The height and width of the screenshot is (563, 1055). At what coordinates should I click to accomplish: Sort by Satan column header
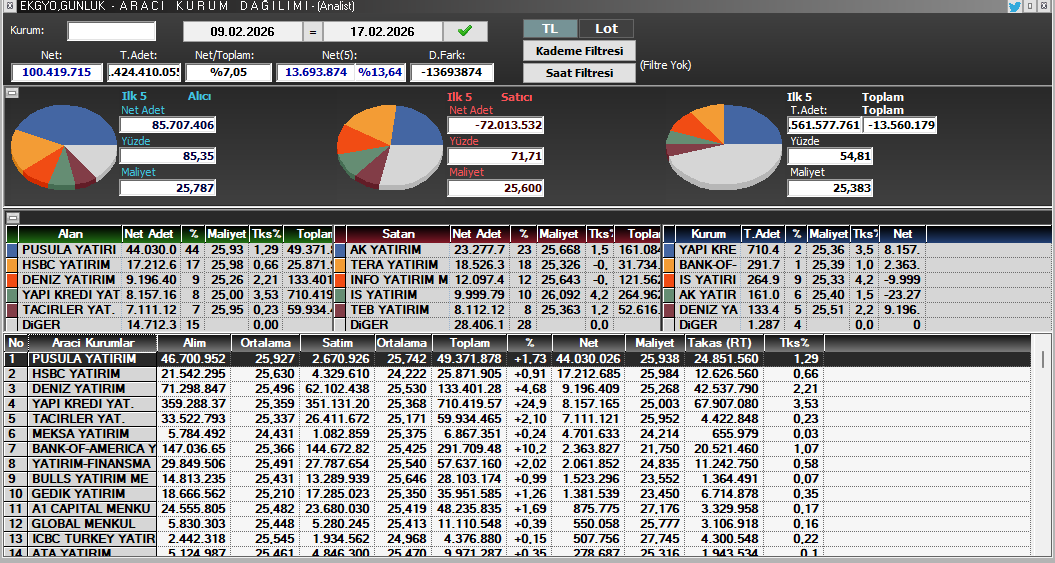point(398,234)
